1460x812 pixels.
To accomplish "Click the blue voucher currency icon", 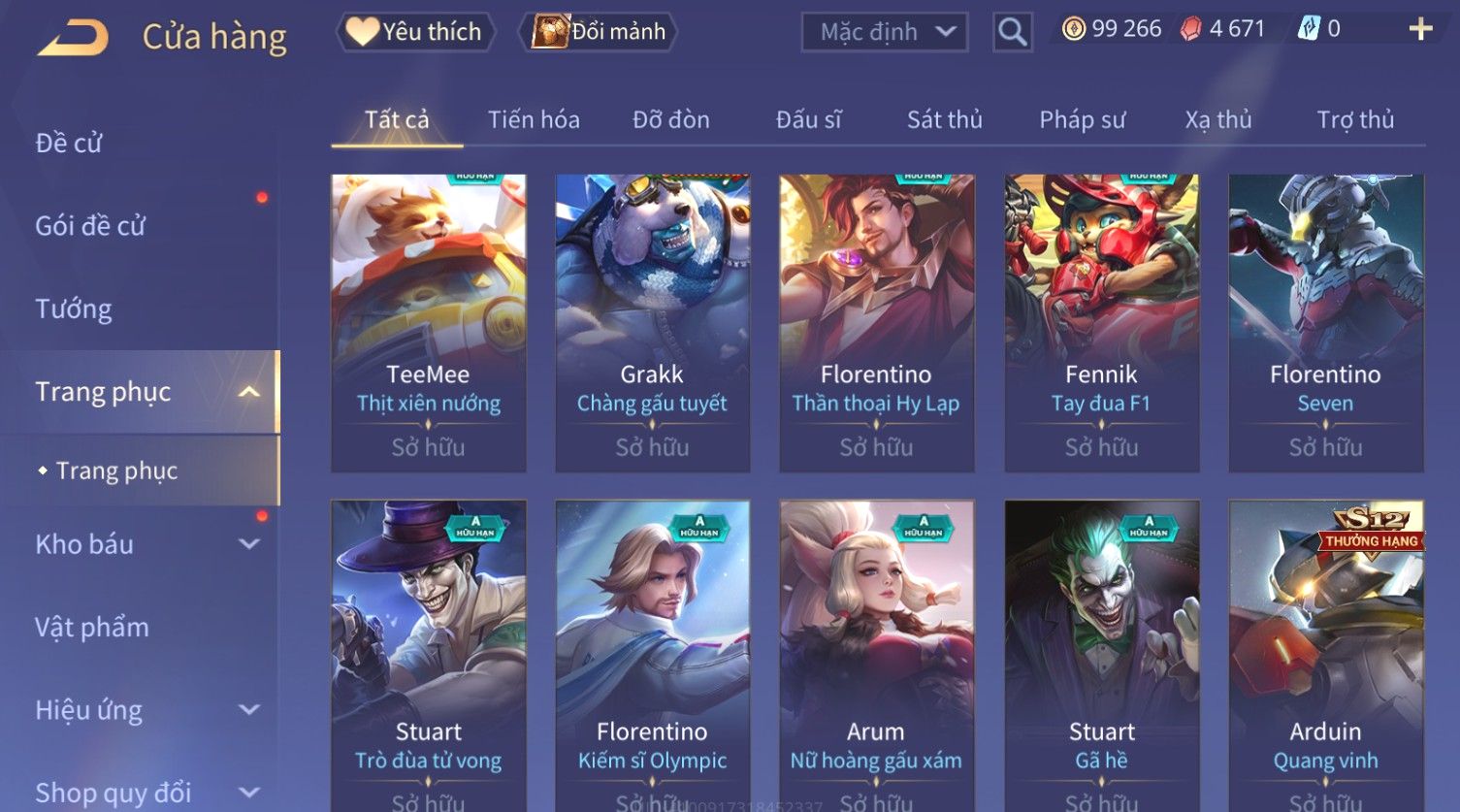I will pos(1309,29).
